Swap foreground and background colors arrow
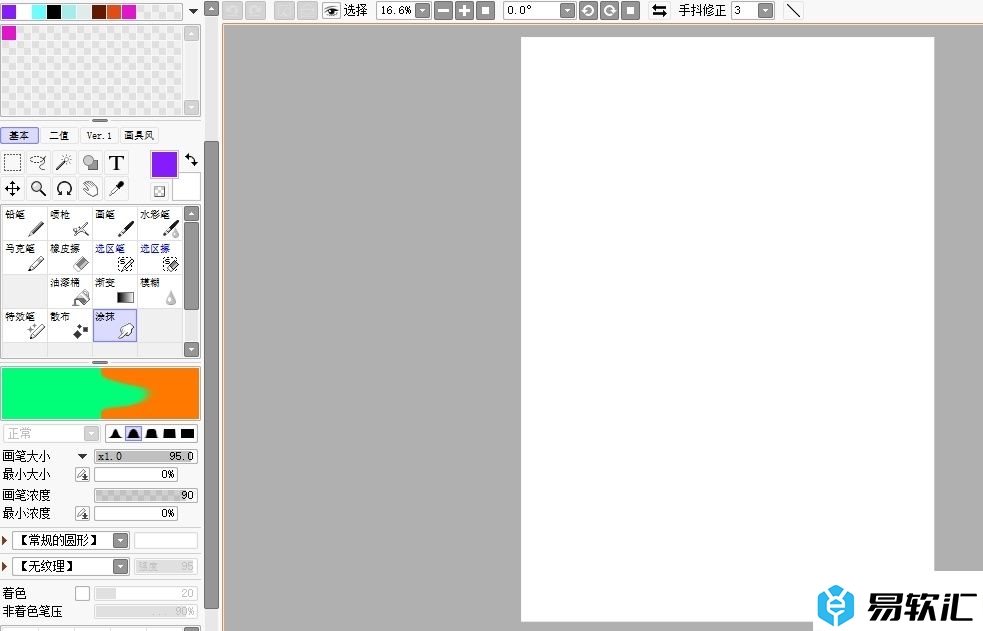 click(x=191, y=160)
